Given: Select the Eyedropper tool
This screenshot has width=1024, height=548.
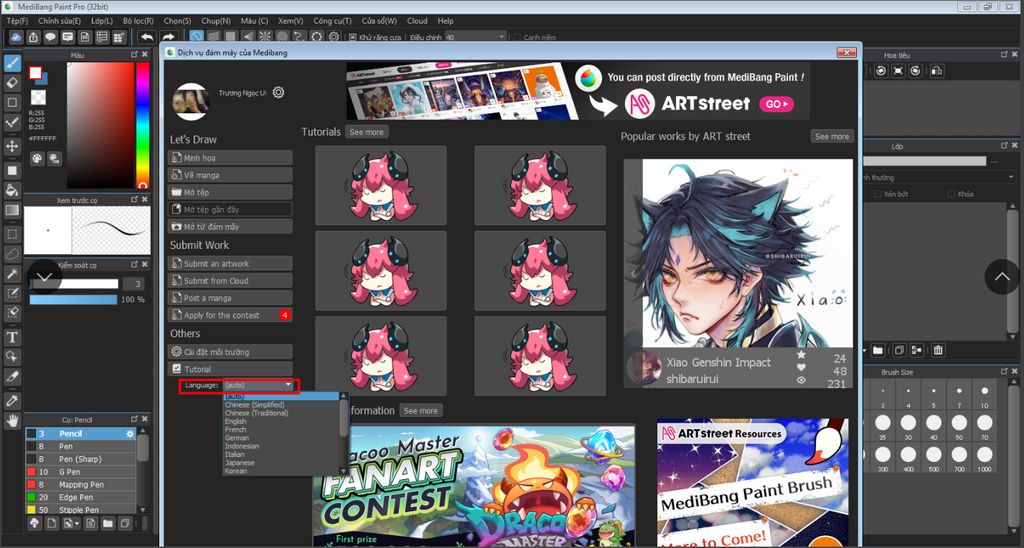Looking at the screenshot, I should tap(13, 400).
